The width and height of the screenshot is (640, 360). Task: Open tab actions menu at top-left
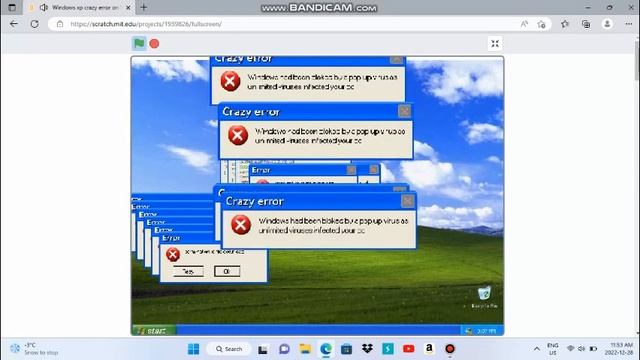click(12, 7)
